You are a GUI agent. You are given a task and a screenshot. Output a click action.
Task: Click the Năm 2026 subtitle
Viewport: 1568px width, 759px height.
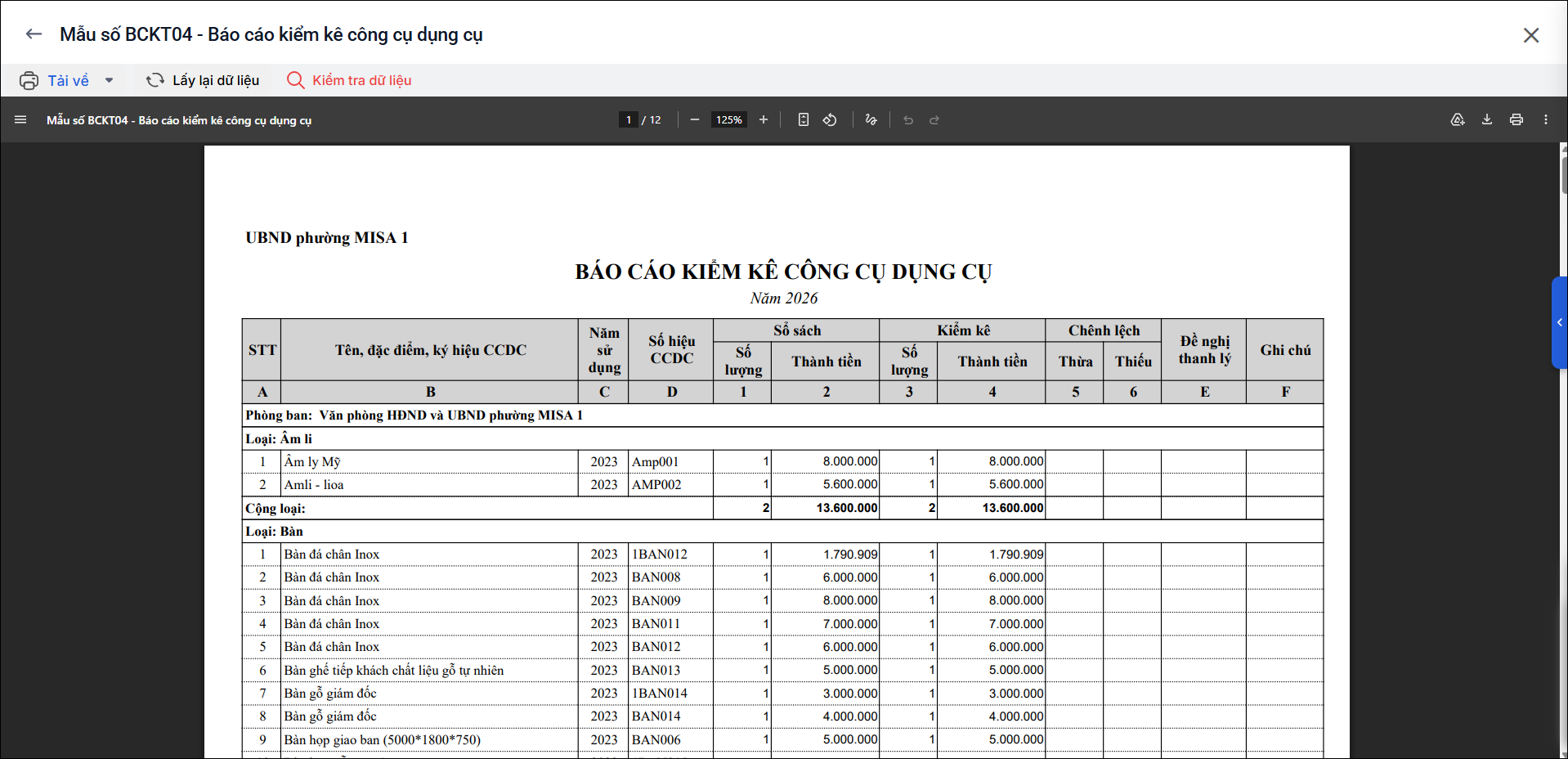click(783, 299)
